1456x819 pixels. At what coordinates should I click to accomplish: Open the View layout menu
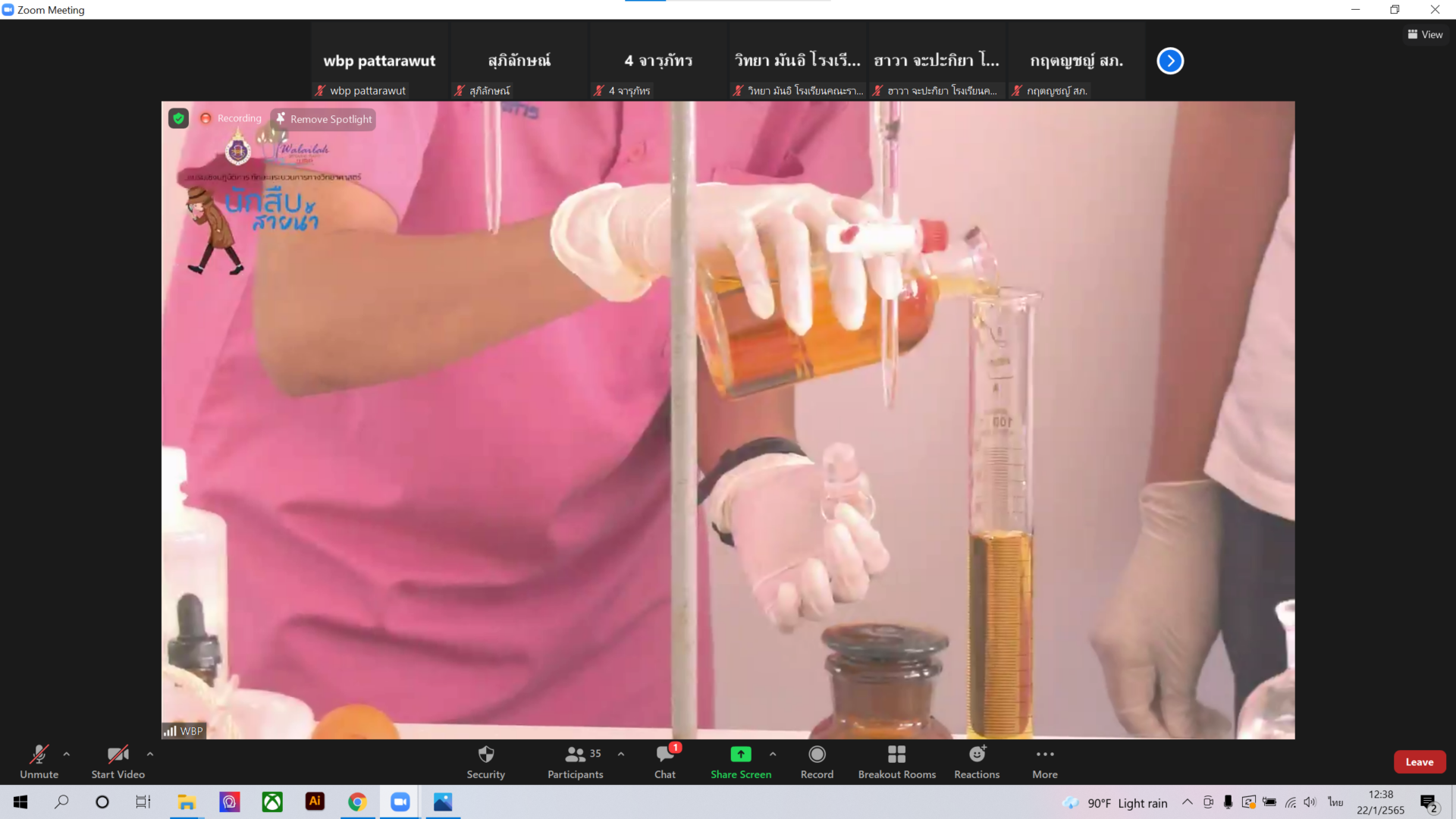coord(1425,35)
